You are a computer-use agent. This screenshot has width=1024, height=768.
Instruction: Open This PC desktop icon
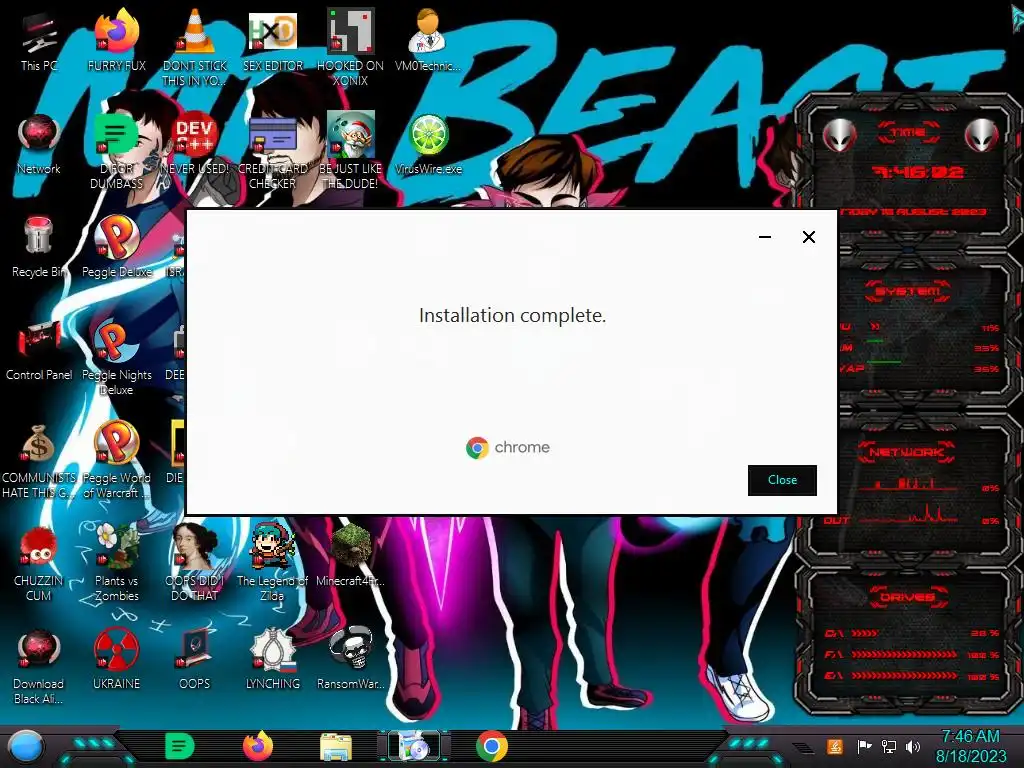tap(39, 42)
